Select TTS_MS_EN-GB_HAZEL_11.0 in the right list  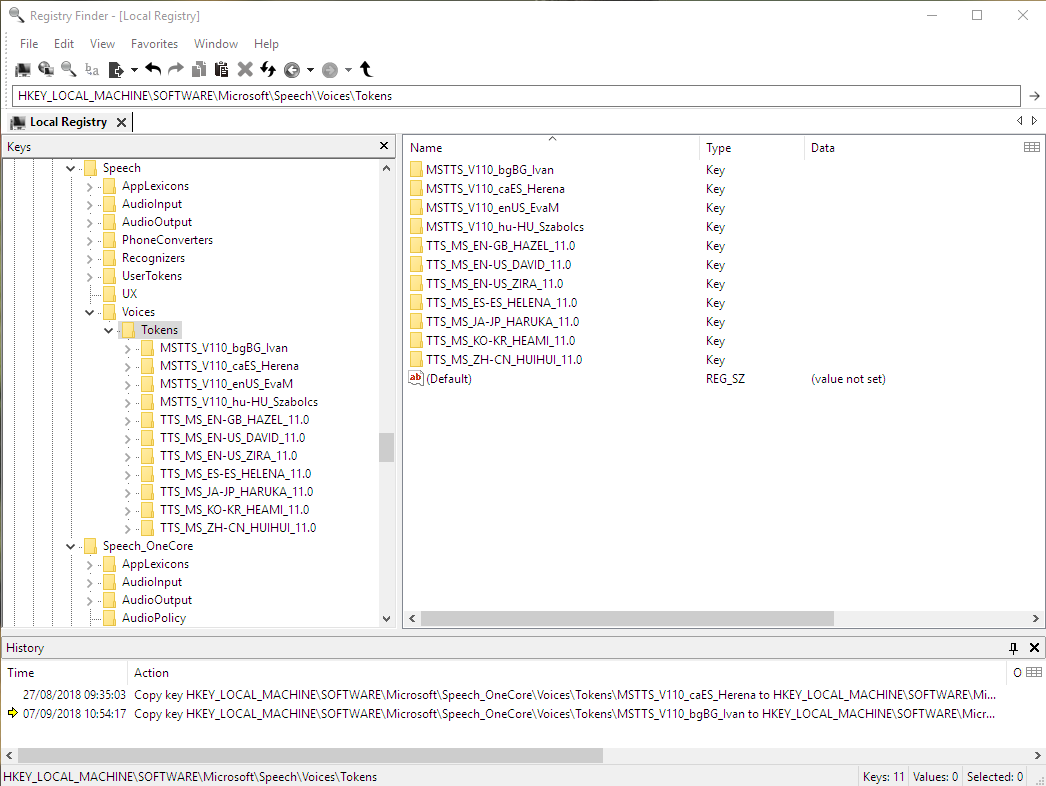click(x=500, y=246)
